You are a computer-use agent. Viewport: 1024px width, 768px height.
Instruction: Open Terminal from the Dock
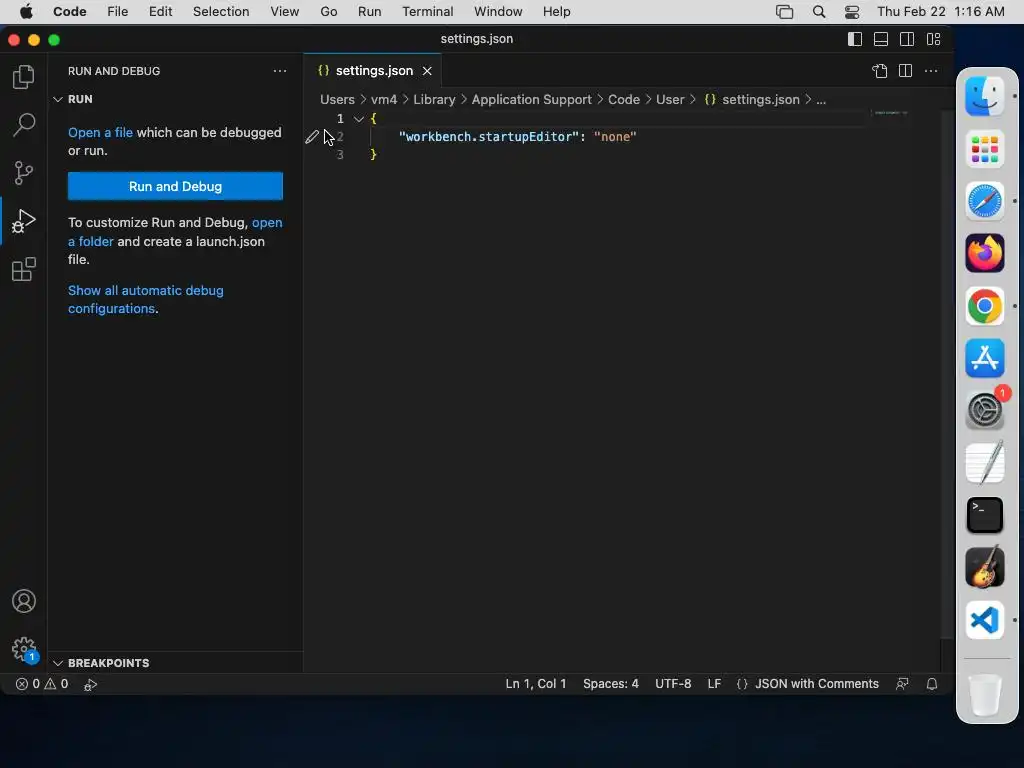point(984,515)
